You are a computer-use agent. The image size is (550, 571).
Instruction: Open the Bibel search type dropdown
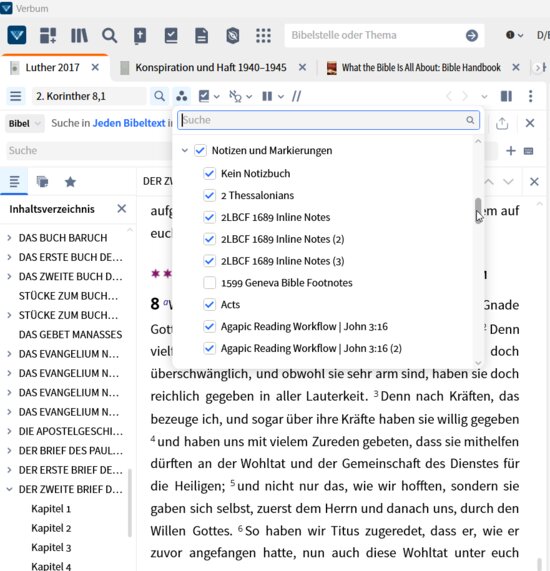[24, 123]
